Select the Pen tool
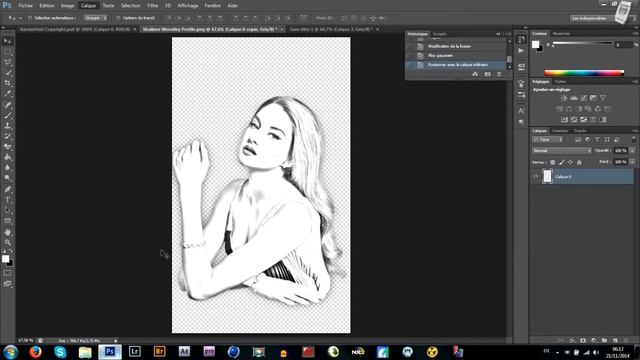 pyautogui.click(x=7, y=189)
